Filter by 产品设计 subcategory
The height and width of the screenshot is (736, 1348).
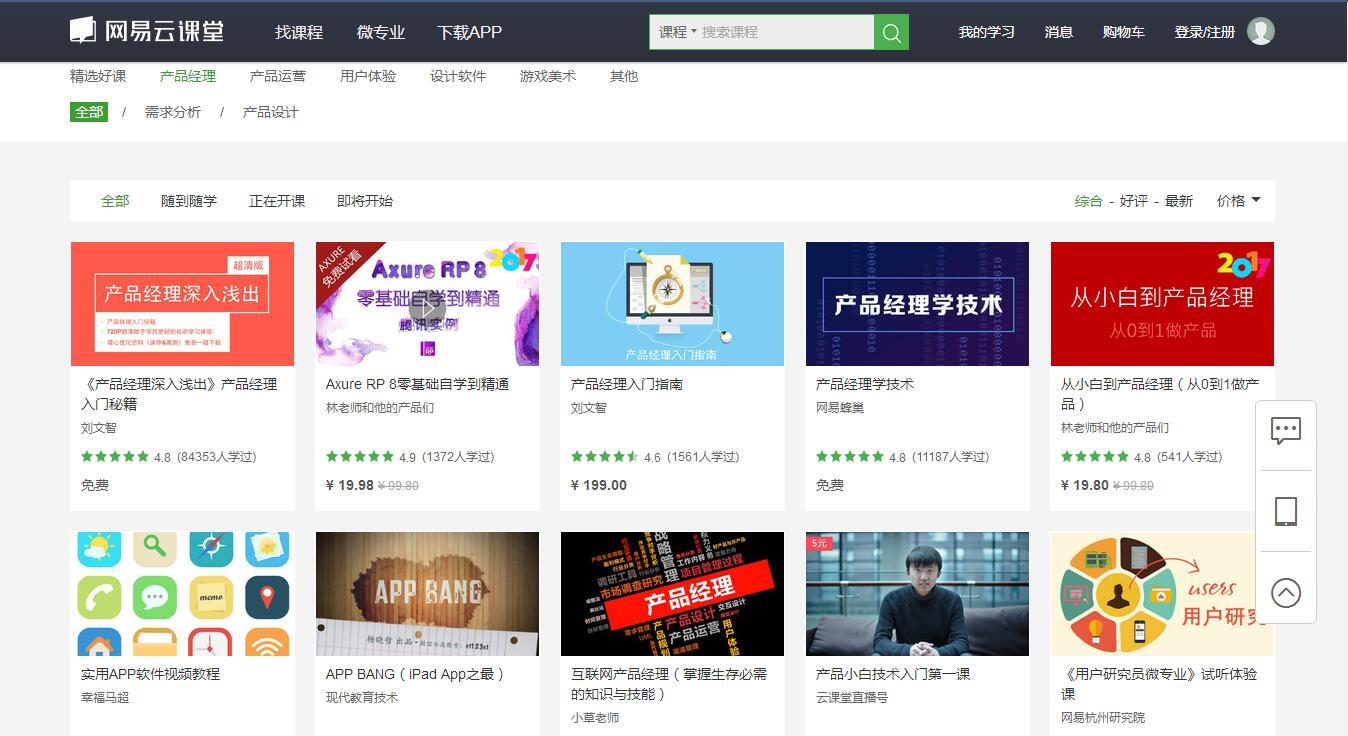click(271, 112)
